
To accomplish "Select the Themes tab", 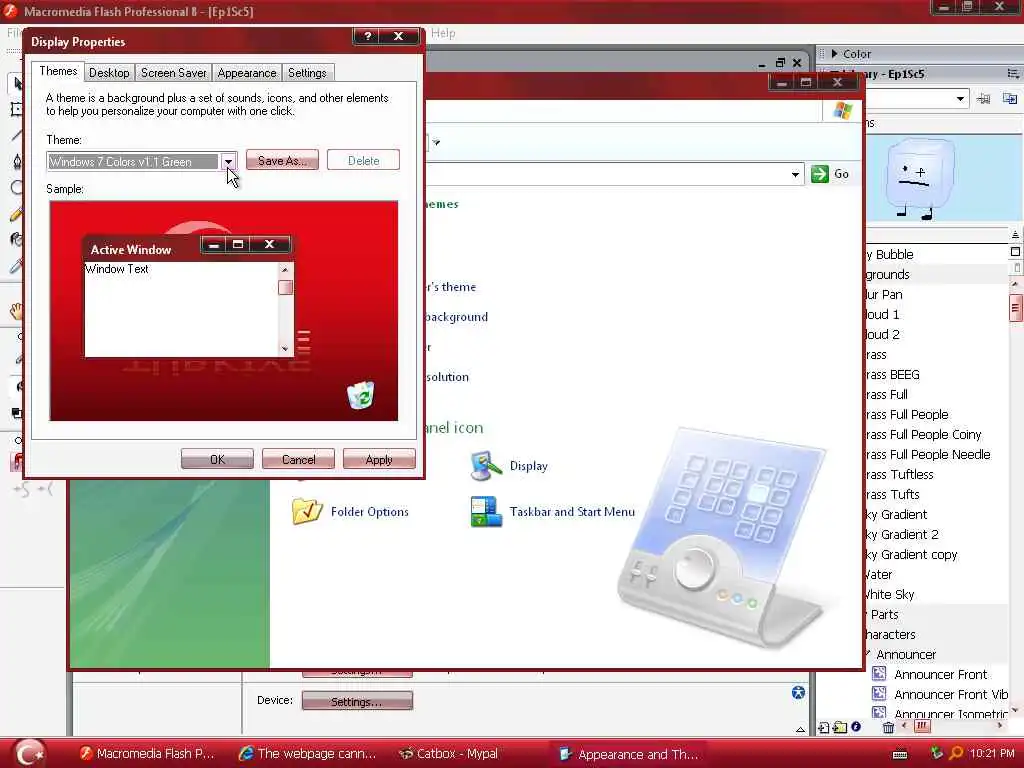I will pos(58,71).
